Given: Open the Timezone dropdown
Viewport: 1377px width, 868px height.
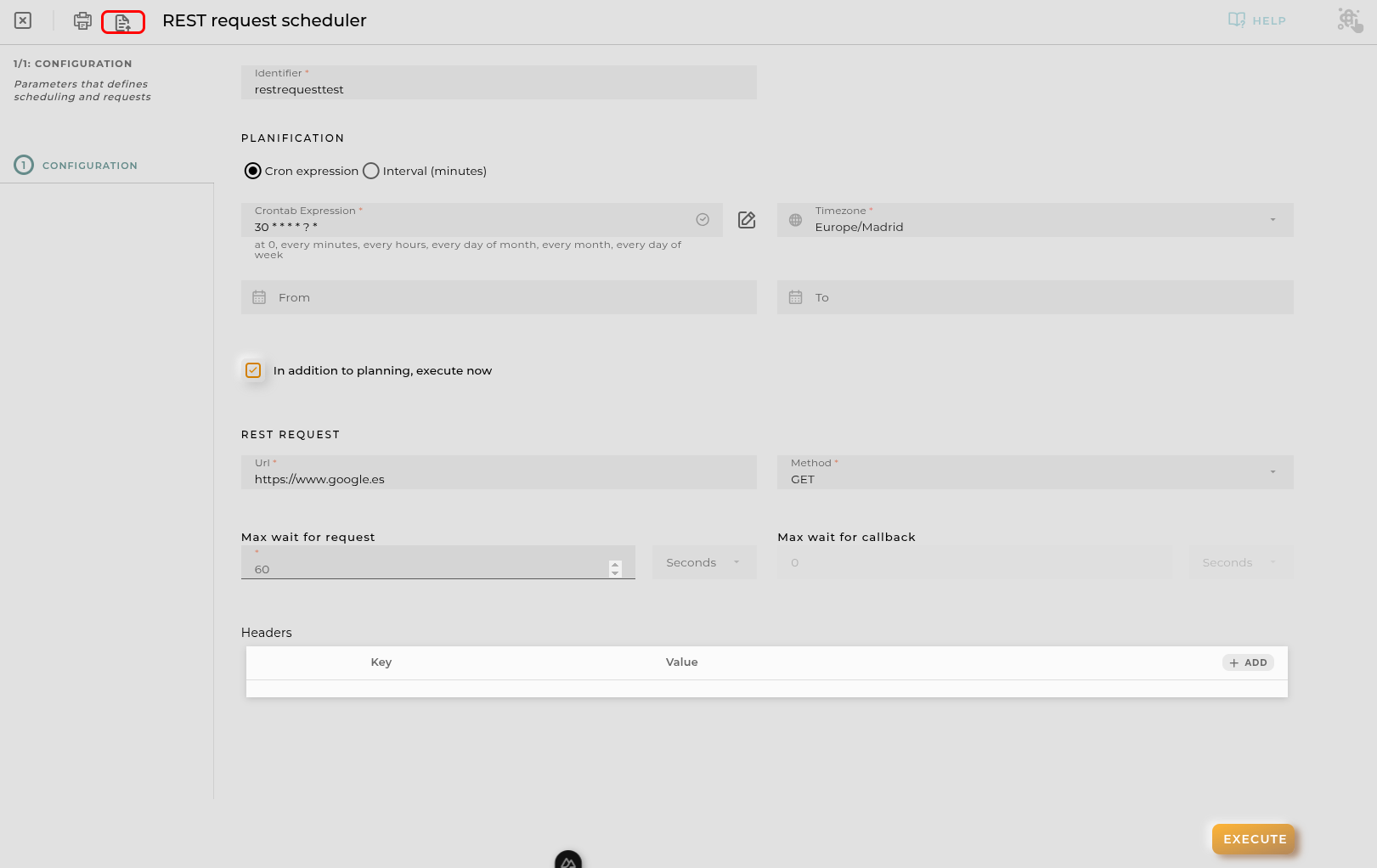Looking at the screenshot, I should click(x=1036, y=220).
